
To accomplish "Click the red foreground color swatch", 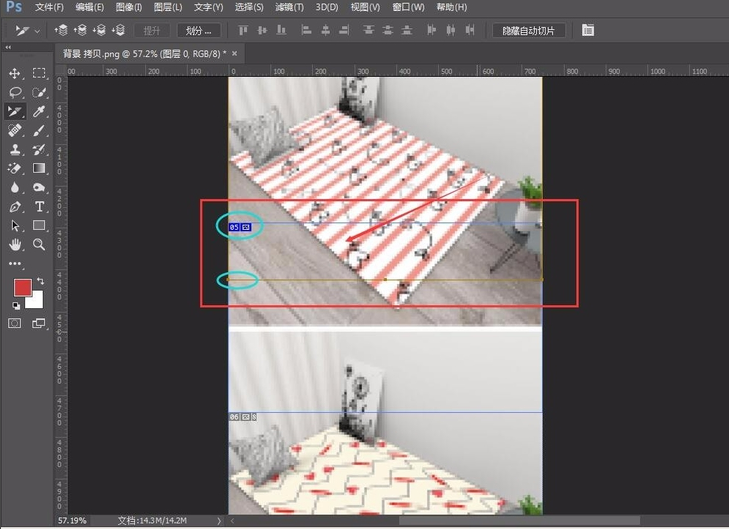I will coord(22,288).
